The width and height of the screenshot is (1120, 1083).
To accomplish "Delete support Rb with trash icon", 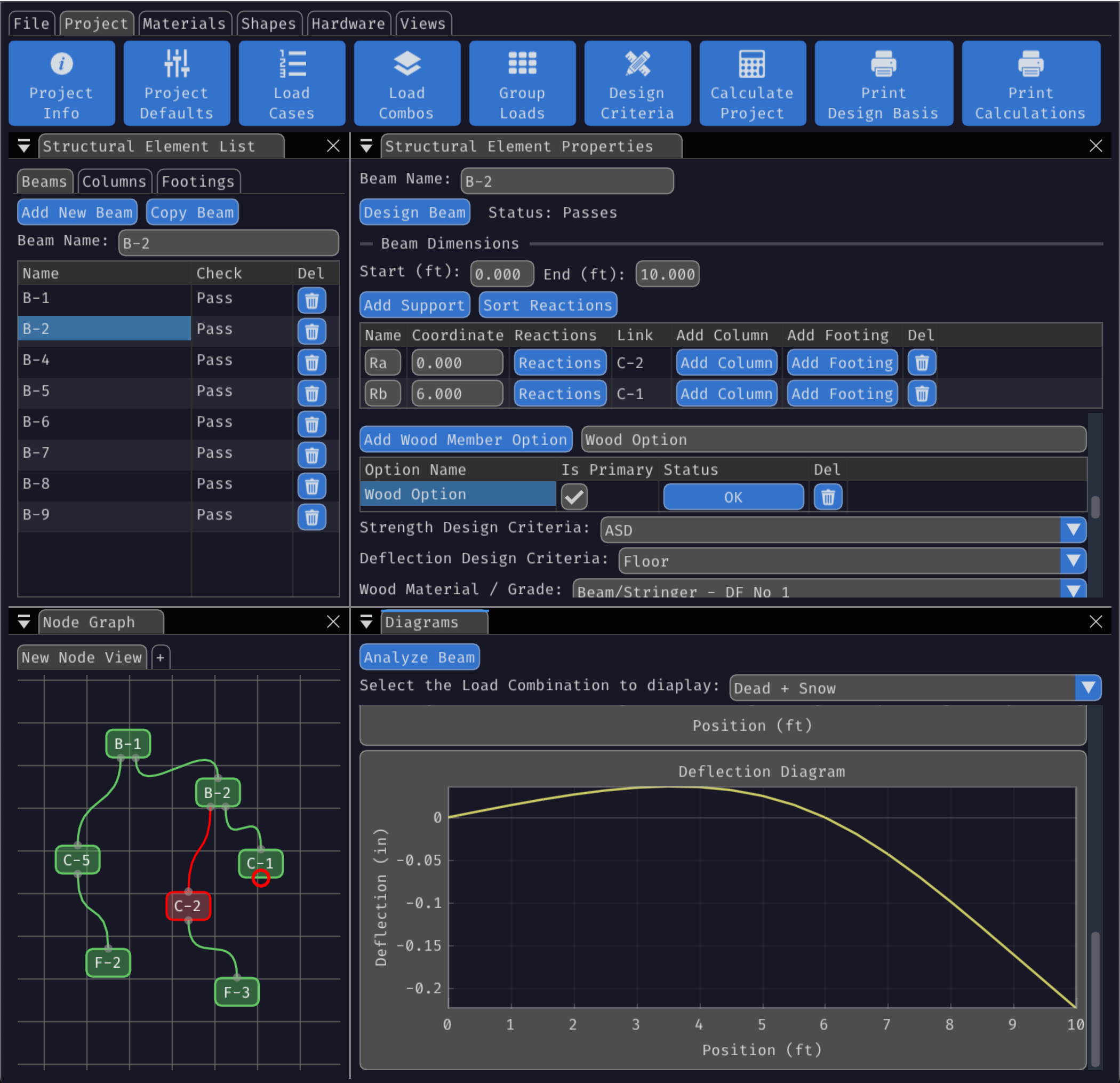I will (921, 394).
